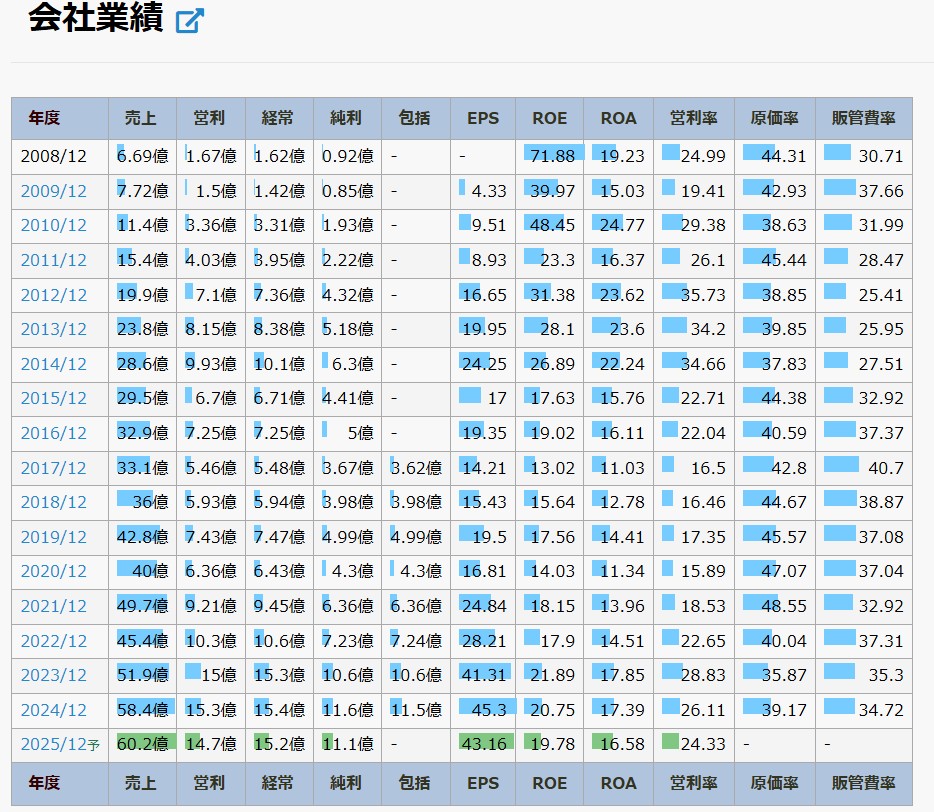934x812 pixels.
Task: Click the top 経常 column header
Action: 278,118
